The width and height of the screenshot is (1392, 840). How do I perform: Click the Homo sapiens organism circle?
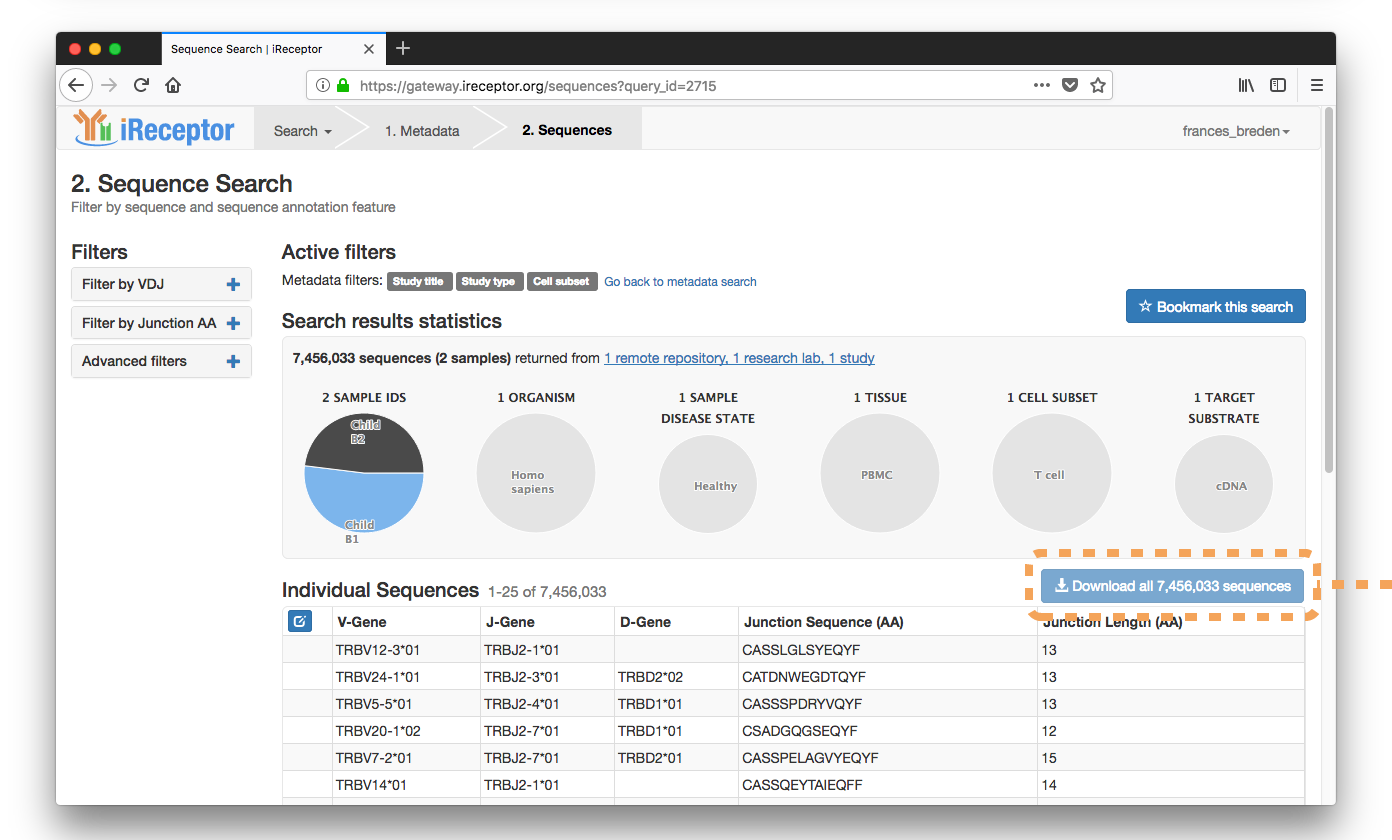pyautogui.click(x=536, y=473)
